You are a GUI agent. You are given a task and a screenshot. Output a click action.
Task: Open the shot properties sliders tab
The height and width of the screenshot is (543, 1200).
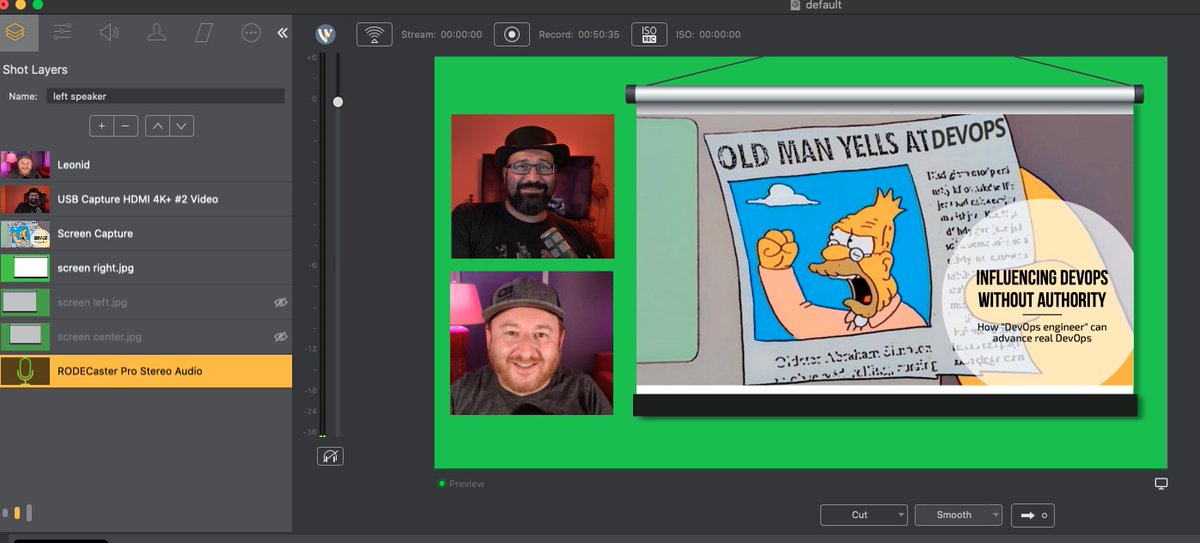pyautogui.click(x=62, y=32)
